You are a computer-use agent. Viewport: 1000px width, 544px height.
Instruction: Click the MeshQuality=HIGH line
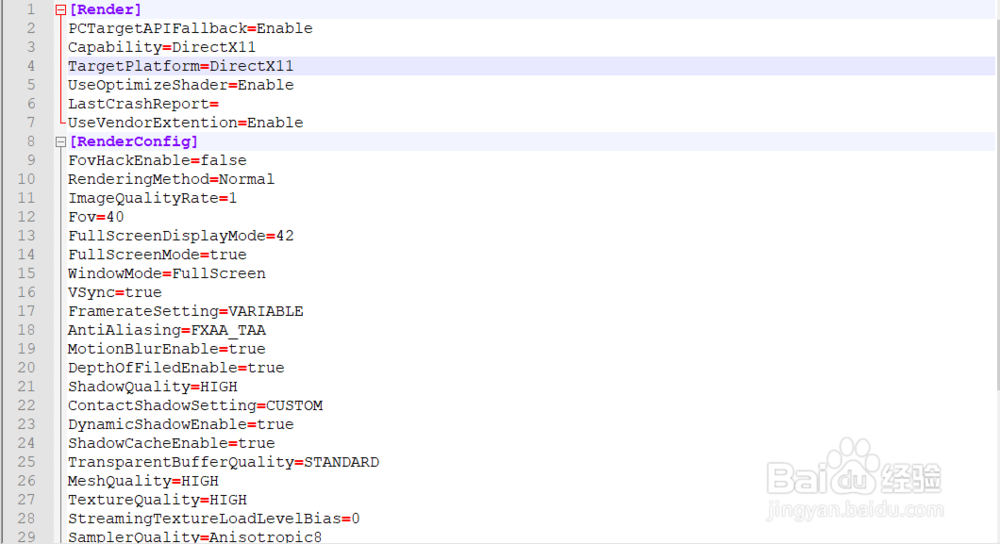pos(143,481)
